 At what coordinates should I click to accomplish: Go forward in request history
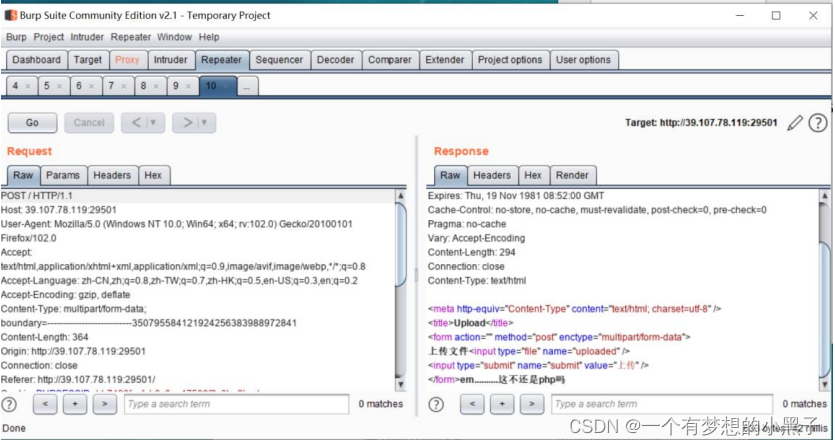[x=186, y=123]
